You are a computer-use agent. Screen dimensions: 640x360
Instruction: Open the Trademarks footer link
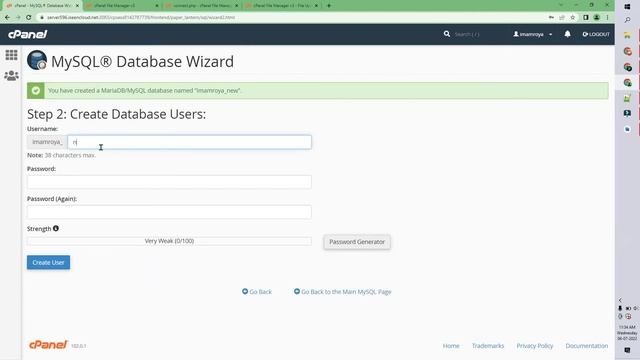pyautogui.click(x=488, y=346)
